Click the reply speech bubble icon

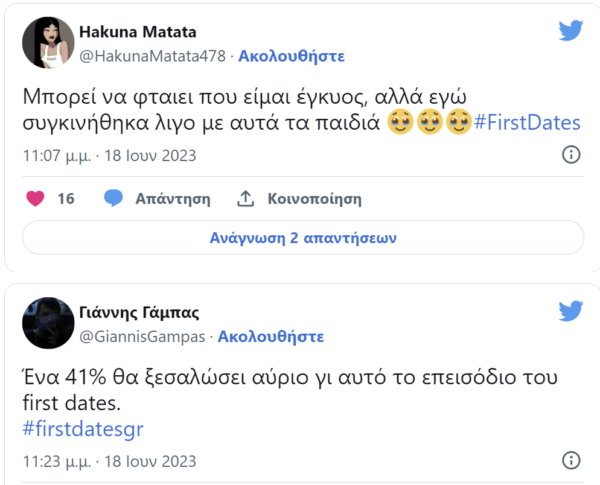click(x=114, y=199)
